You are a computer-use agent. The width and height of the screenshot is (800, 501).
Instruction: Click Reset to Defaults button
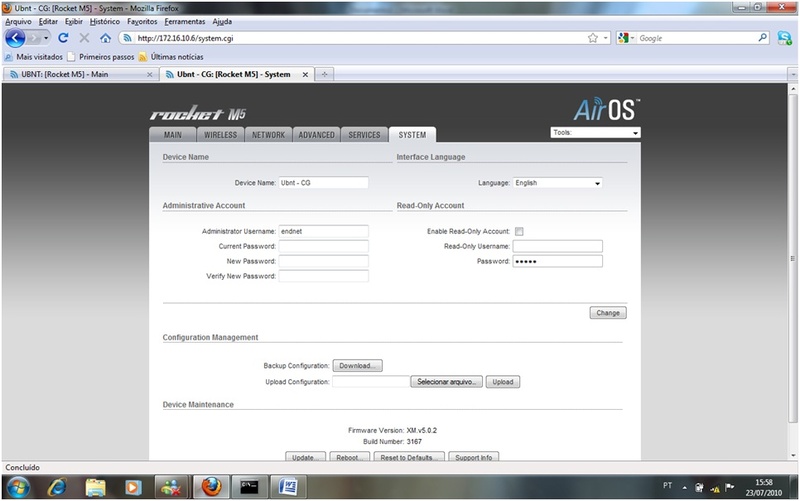(409, 457)
